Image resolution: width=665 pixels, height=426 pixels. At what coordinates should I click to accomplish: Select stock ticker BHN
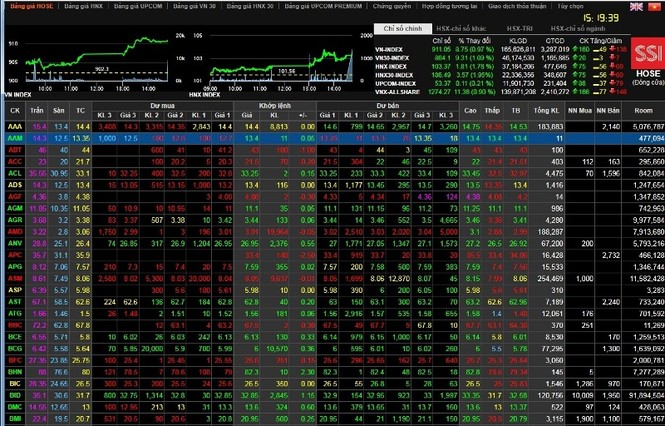(15, 372)
